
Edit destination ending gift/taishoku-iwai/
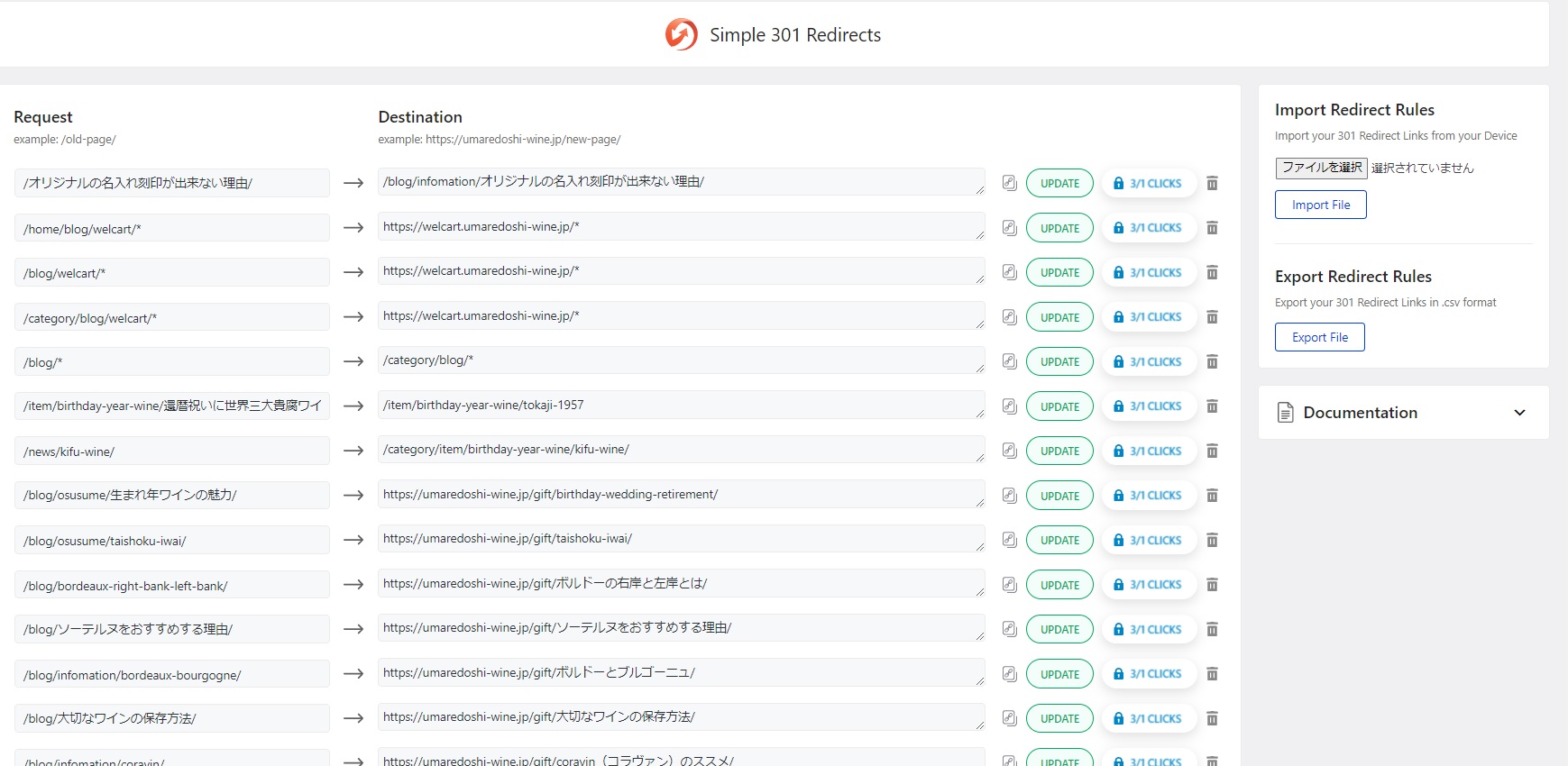pos(682,539)
